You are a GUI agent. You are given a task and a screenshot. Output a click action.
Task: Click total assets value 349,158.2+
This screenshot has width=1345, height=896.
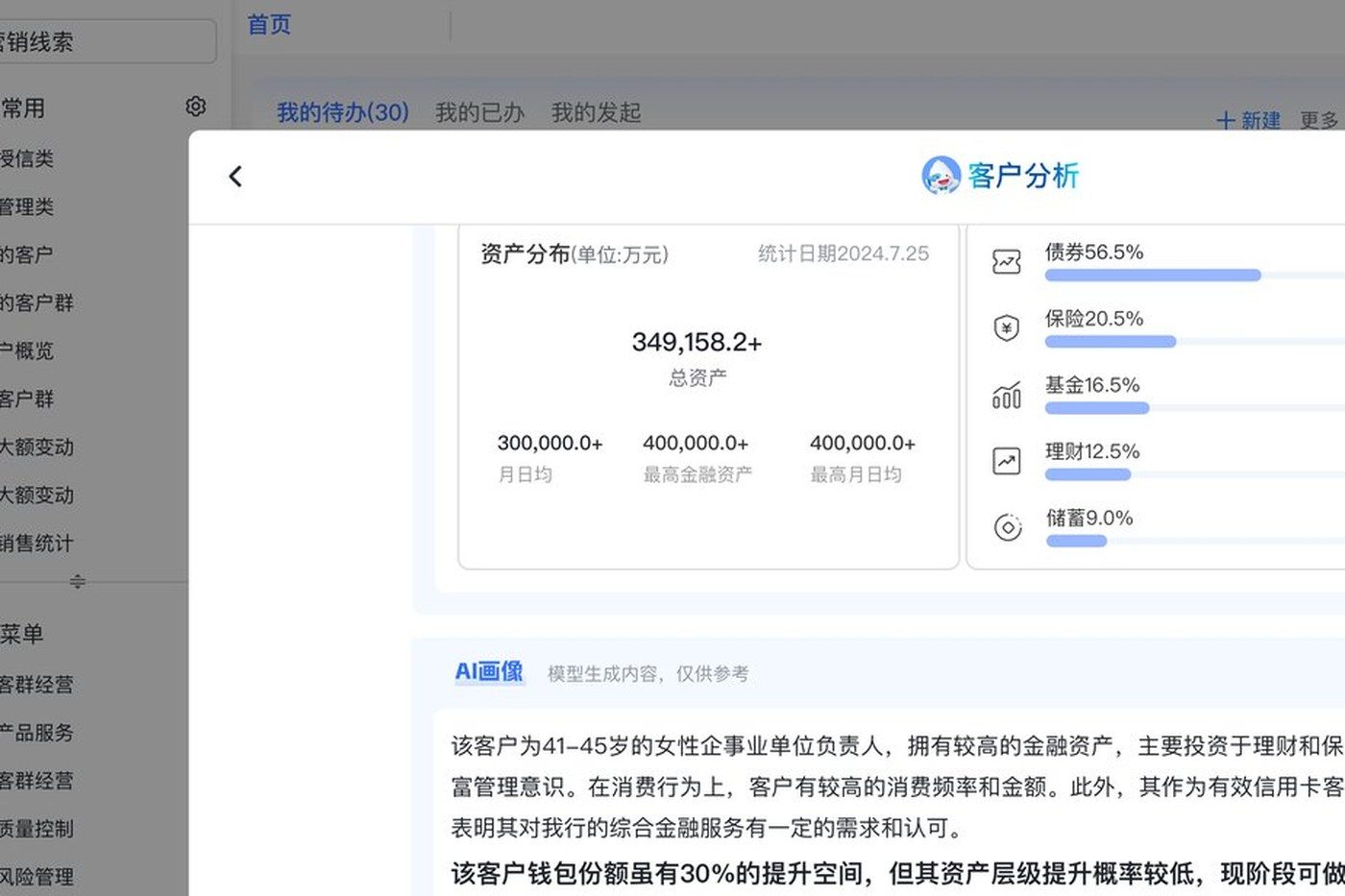[697, 342]
